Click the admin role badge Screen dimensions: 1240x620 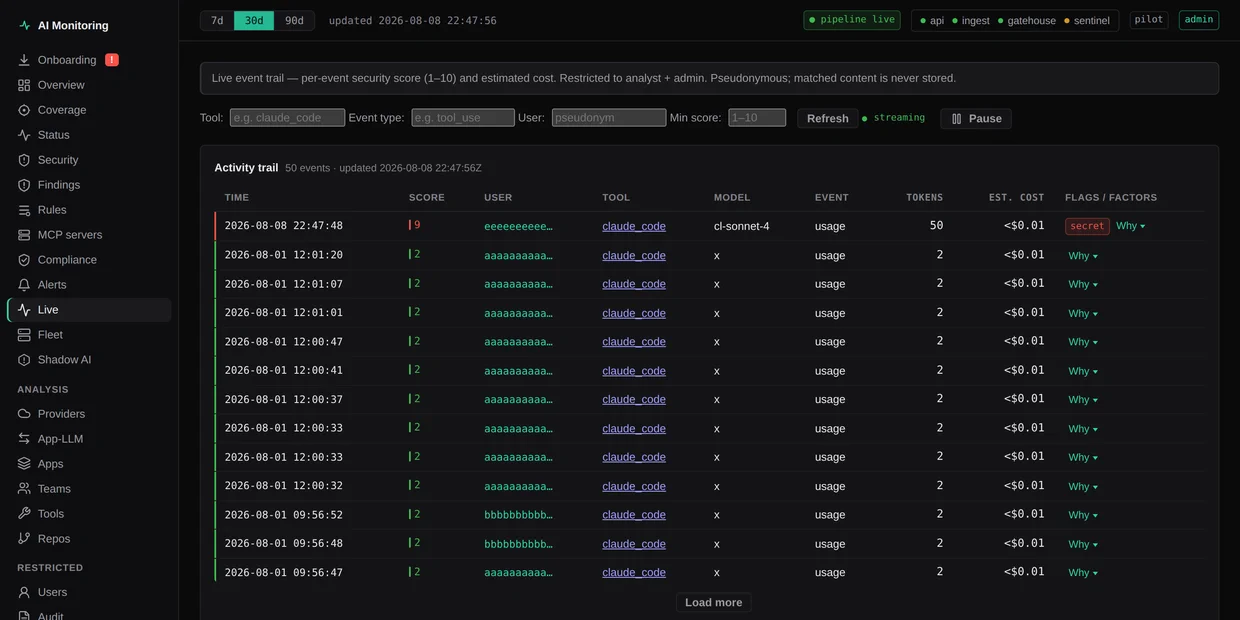coord(1199,20)
